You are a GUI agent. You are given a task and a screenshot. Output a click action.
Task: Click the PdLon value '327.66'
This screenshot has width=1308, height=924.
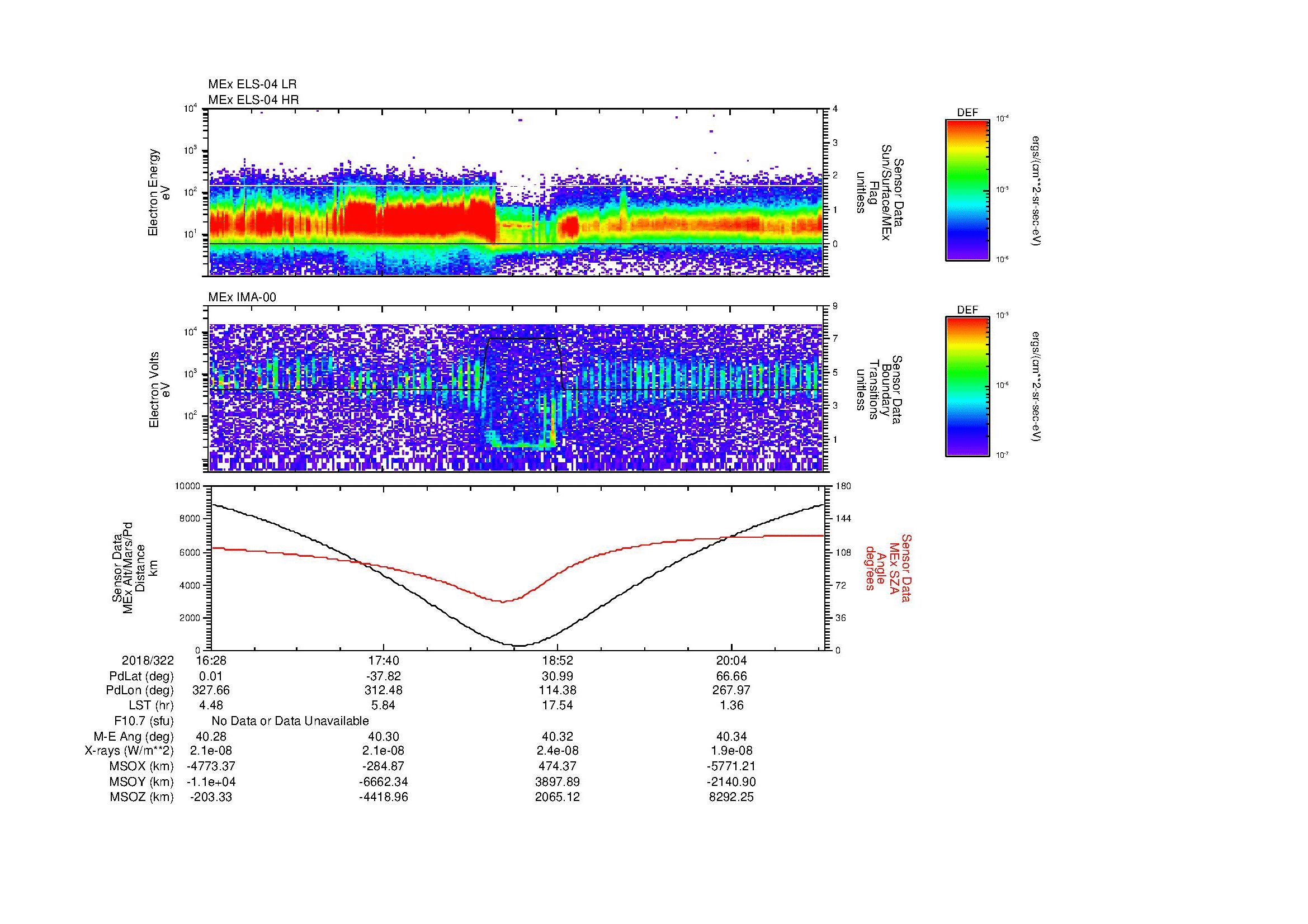click(x=211, y=690)
